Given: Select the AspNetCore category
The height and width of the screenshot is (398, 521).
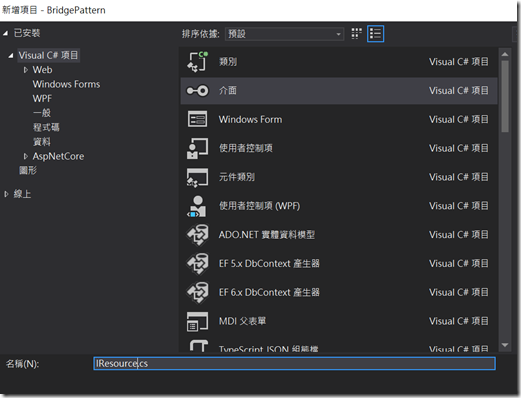Looking at the screenshot, I should (x=58, y=156).
